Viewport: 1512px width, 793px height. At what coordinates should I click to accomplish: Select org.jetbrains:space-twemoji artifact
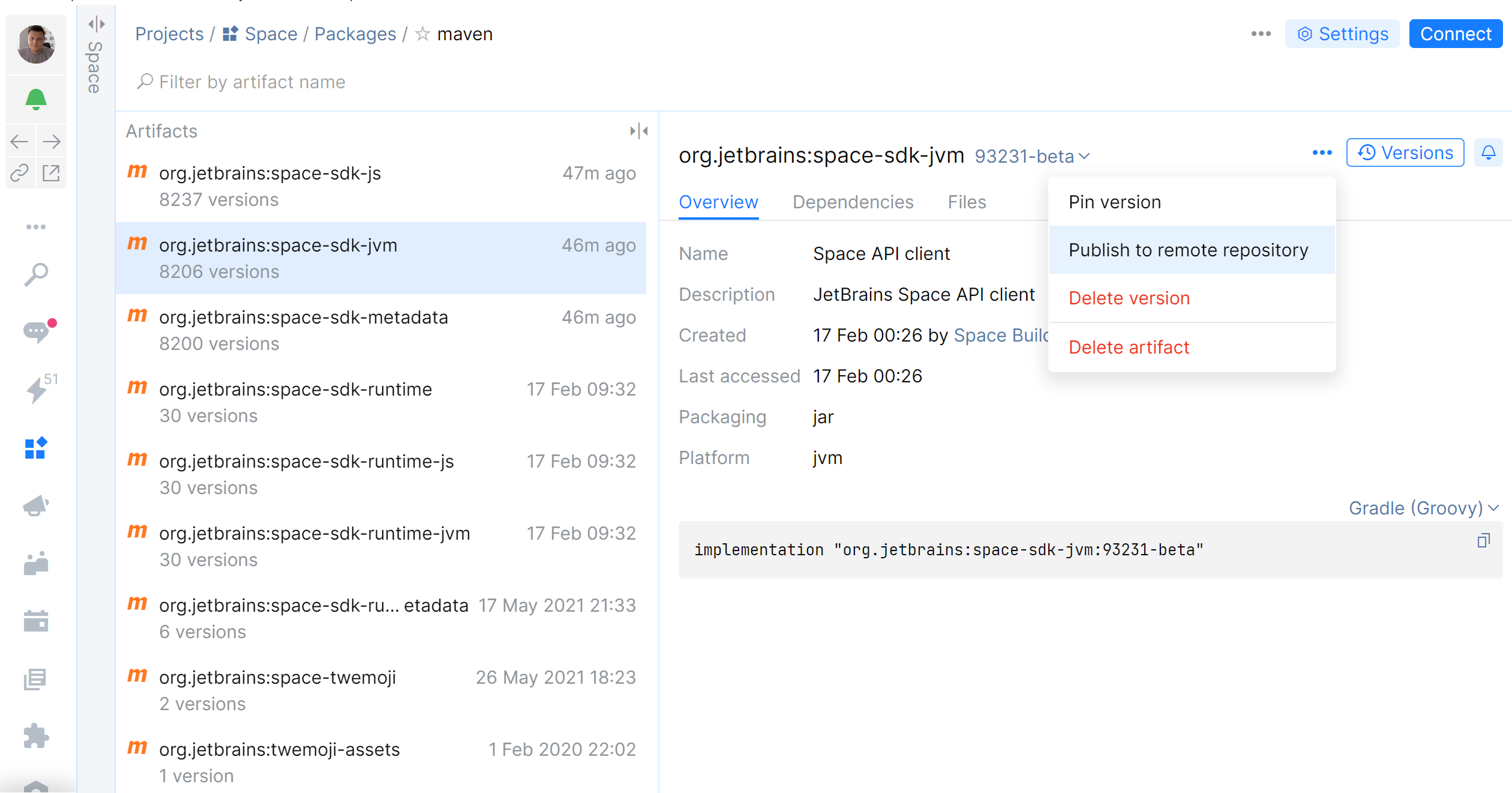point(381,690)
